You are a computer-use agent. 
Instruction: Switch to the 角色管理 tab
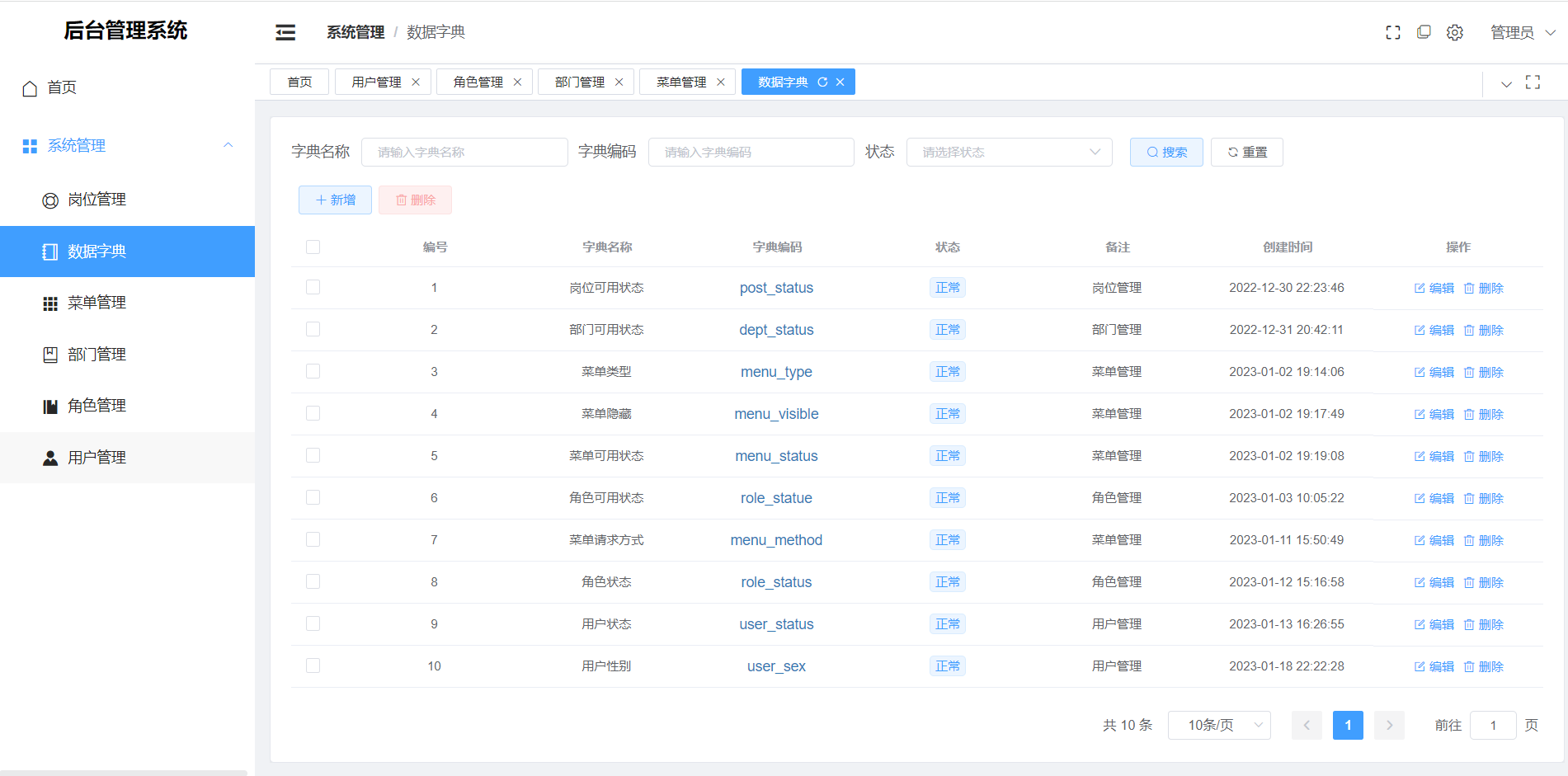tap(478, 82)
